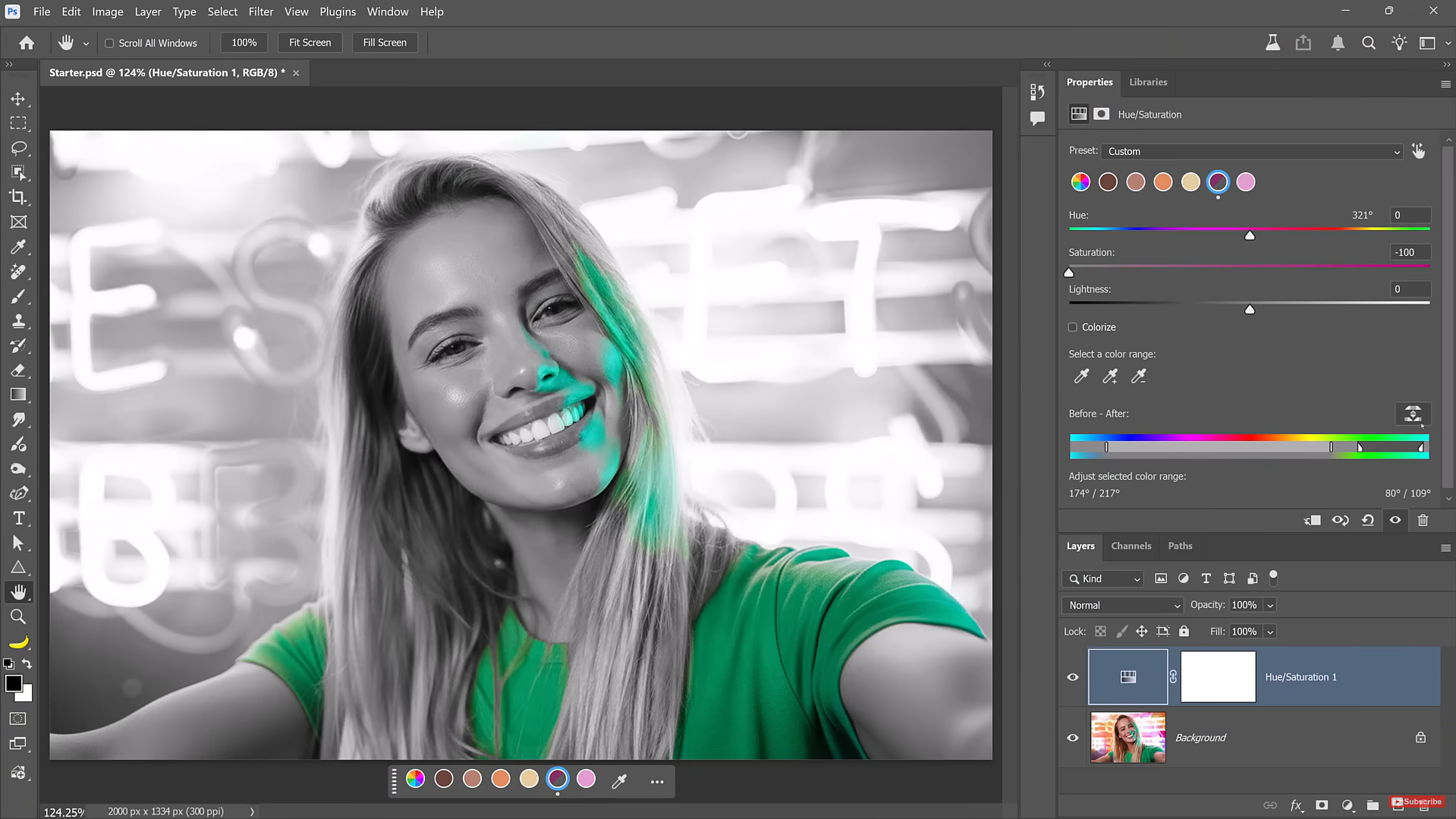
Task: Open the Filter menu
Action: pyautogui.click(x=260, y=11)
